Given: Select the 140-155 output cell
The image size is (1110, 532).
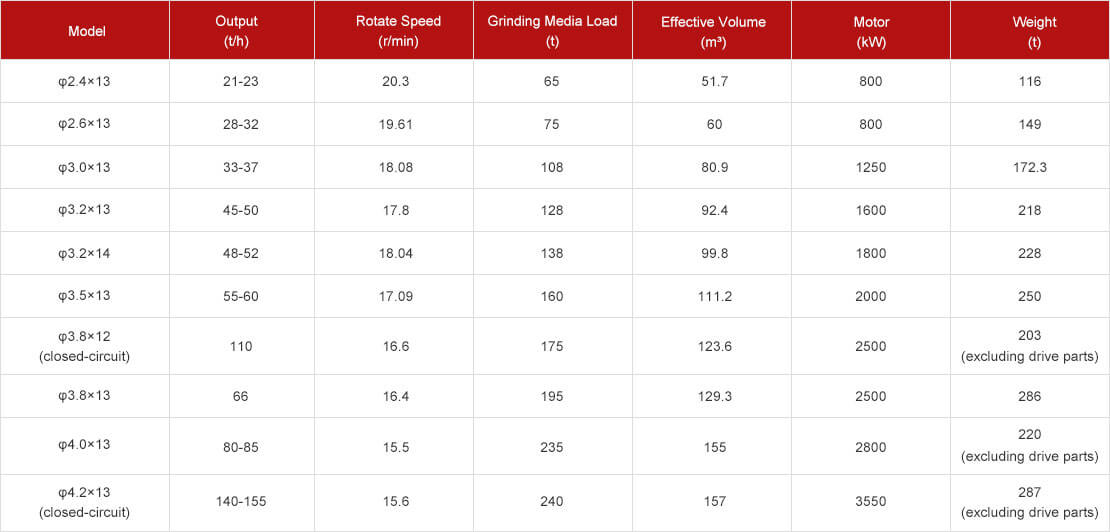Looking at the screenshot, I should click(241, 502).
